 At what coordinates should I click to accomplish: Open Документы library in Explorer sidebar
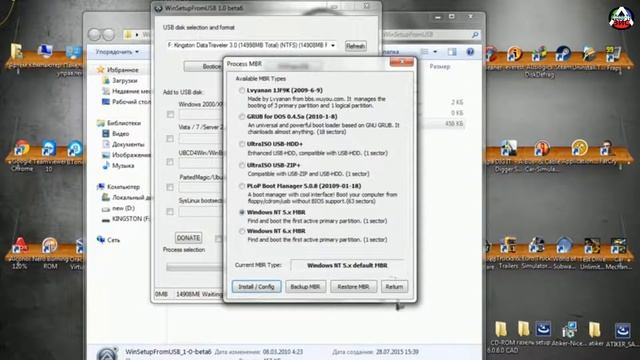[123, 144]
